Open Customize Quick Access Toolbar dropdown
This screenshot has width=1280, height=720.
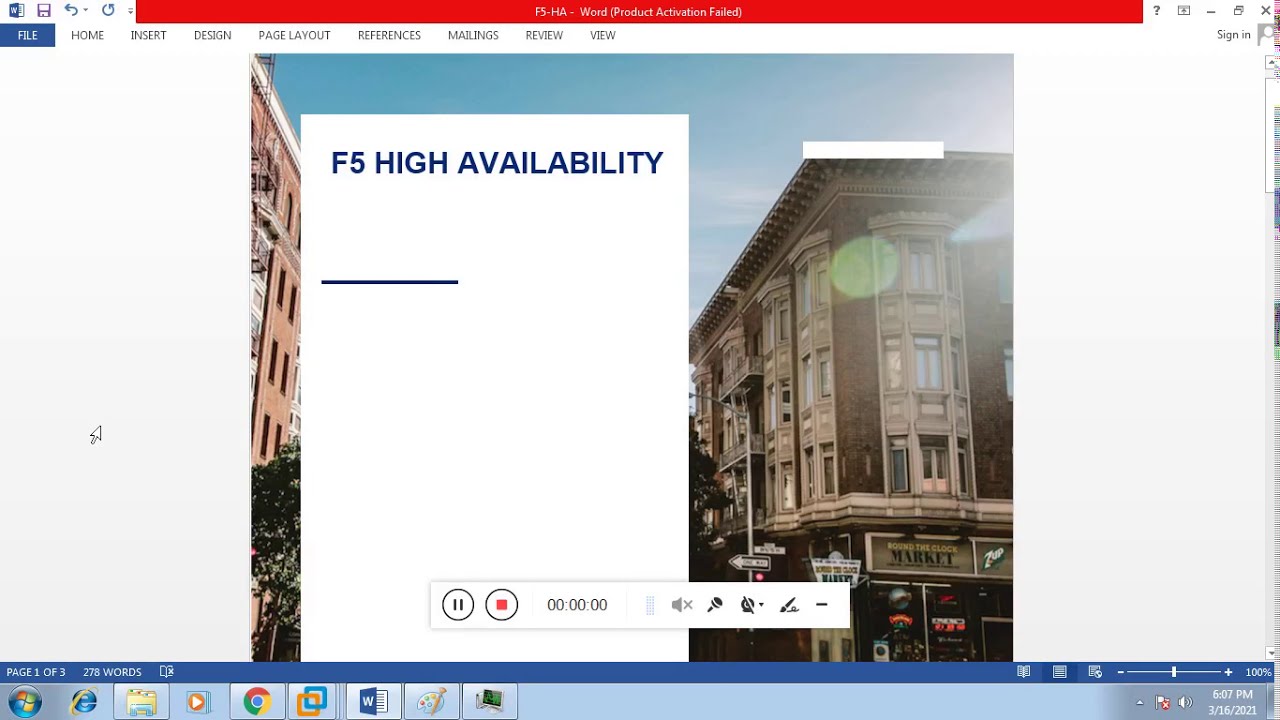point(130,12)
